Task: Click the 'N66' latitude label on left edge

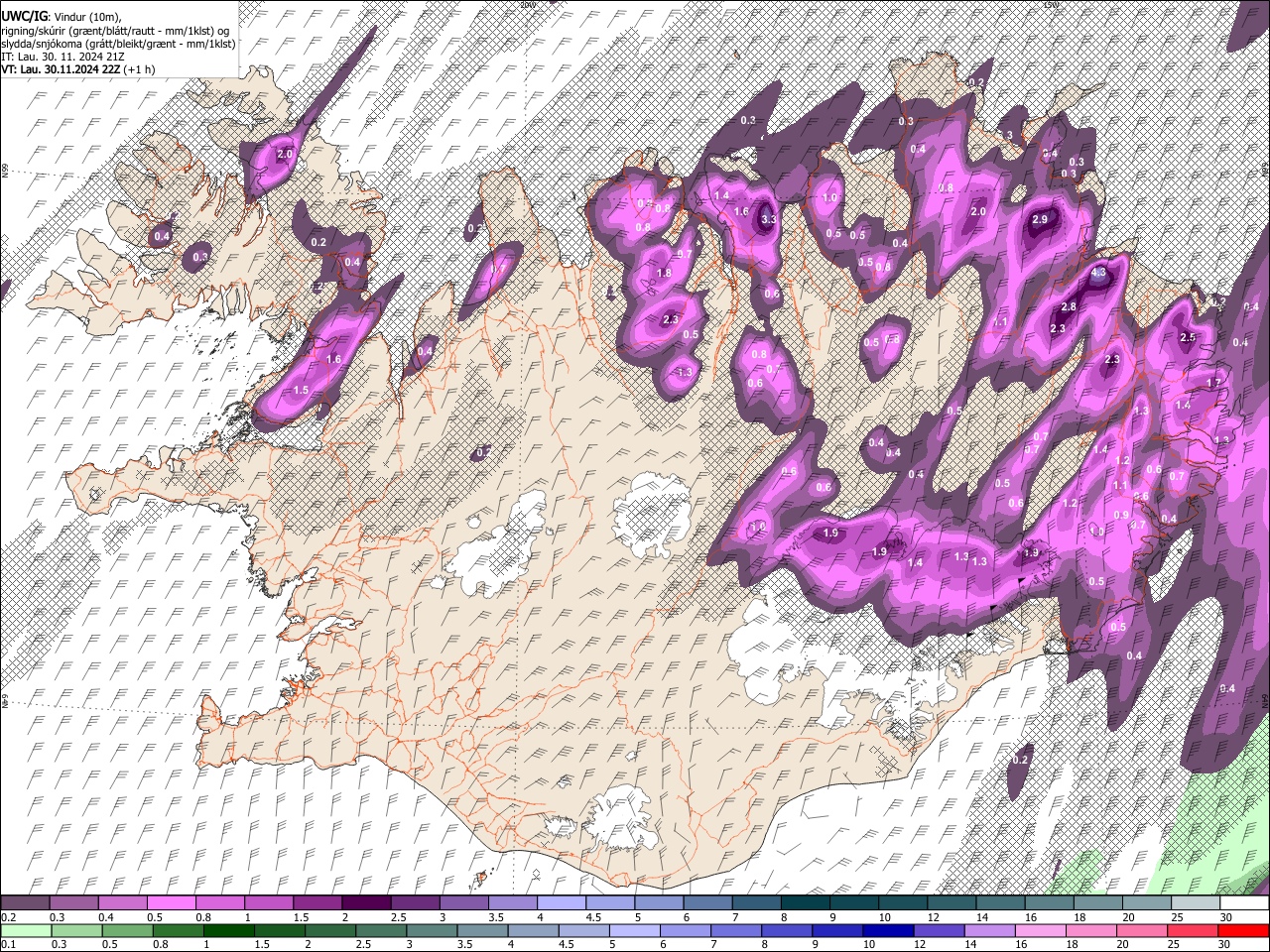Action: (5, 171)
